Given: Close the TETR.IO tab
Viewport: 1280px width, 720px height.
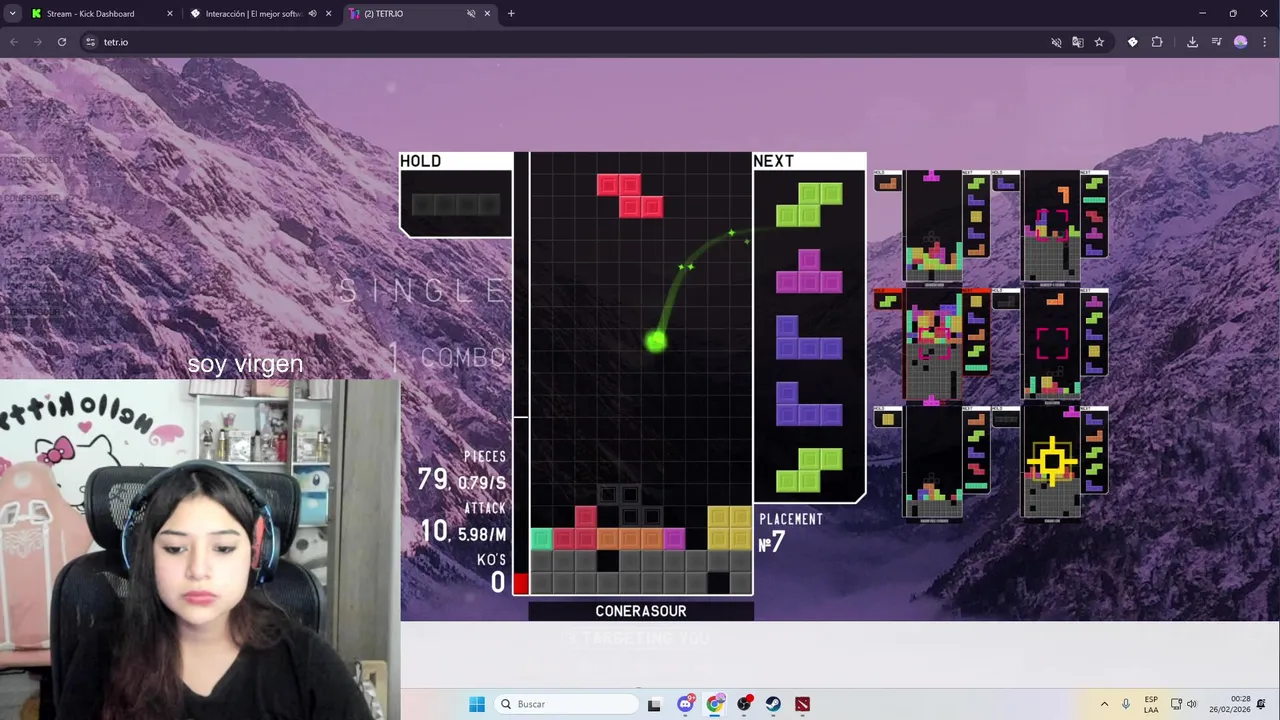Looking at the screenshot, I should coord(487,14).
